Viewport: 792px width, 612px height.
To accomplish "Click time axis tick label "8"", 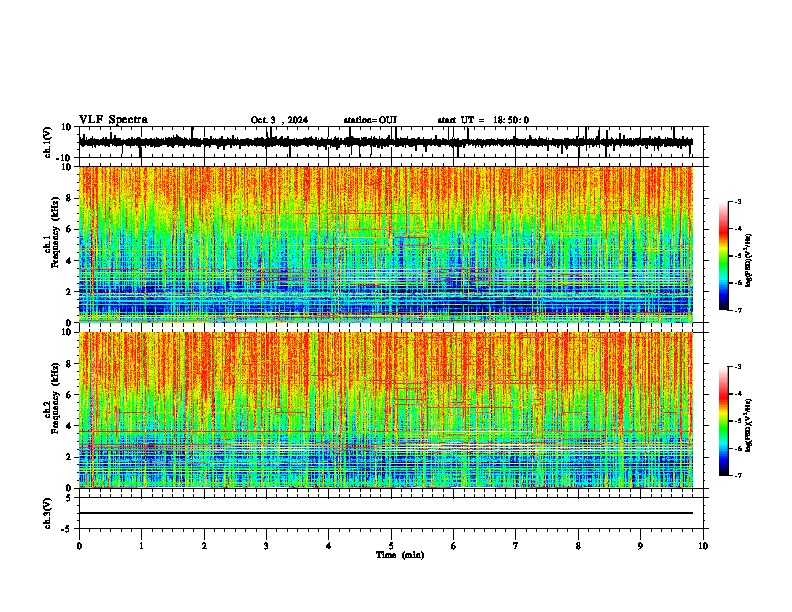I will [578, 546].
